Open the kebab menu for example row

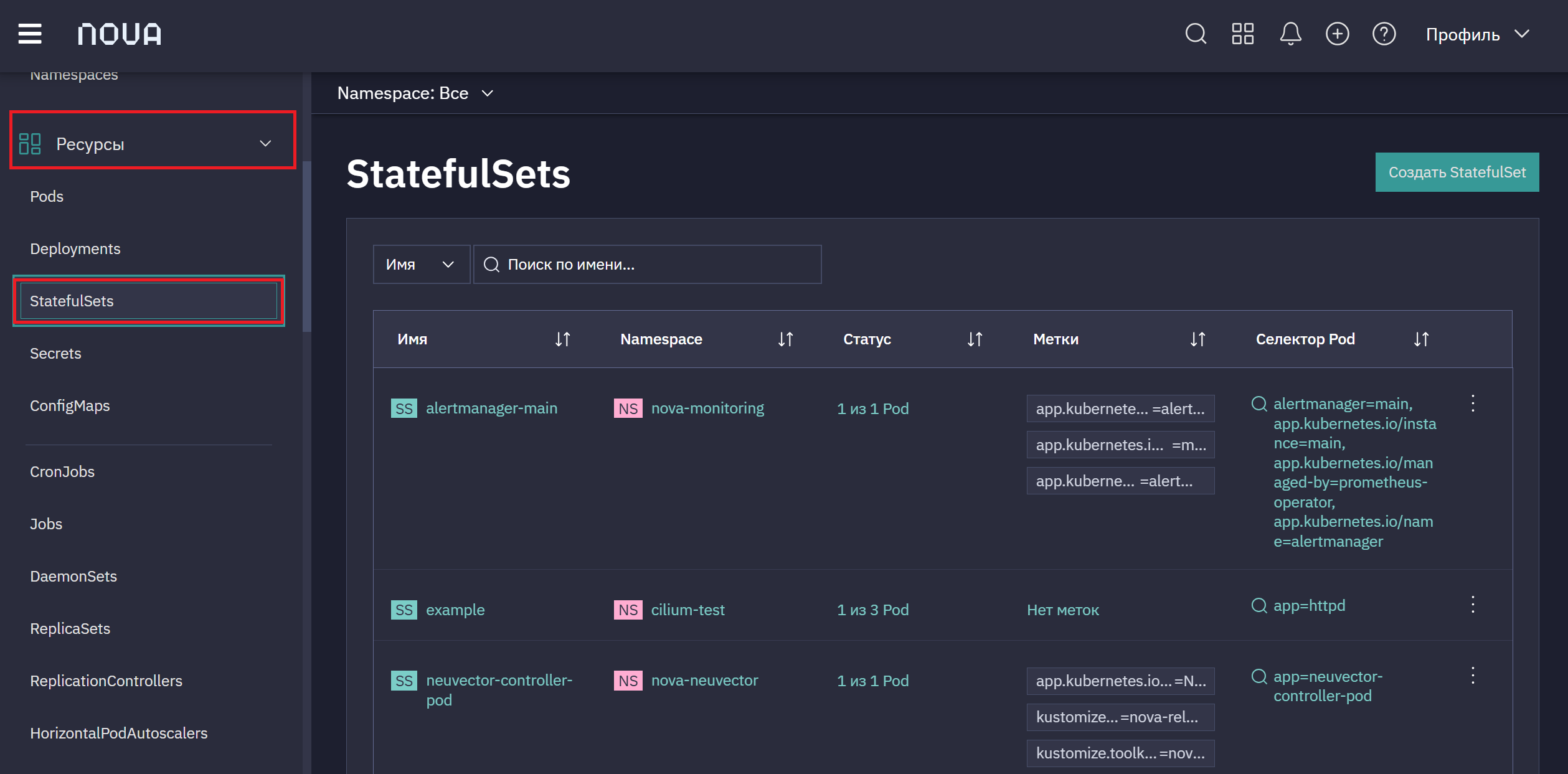pyautogui.click(x=1473, y=604)
